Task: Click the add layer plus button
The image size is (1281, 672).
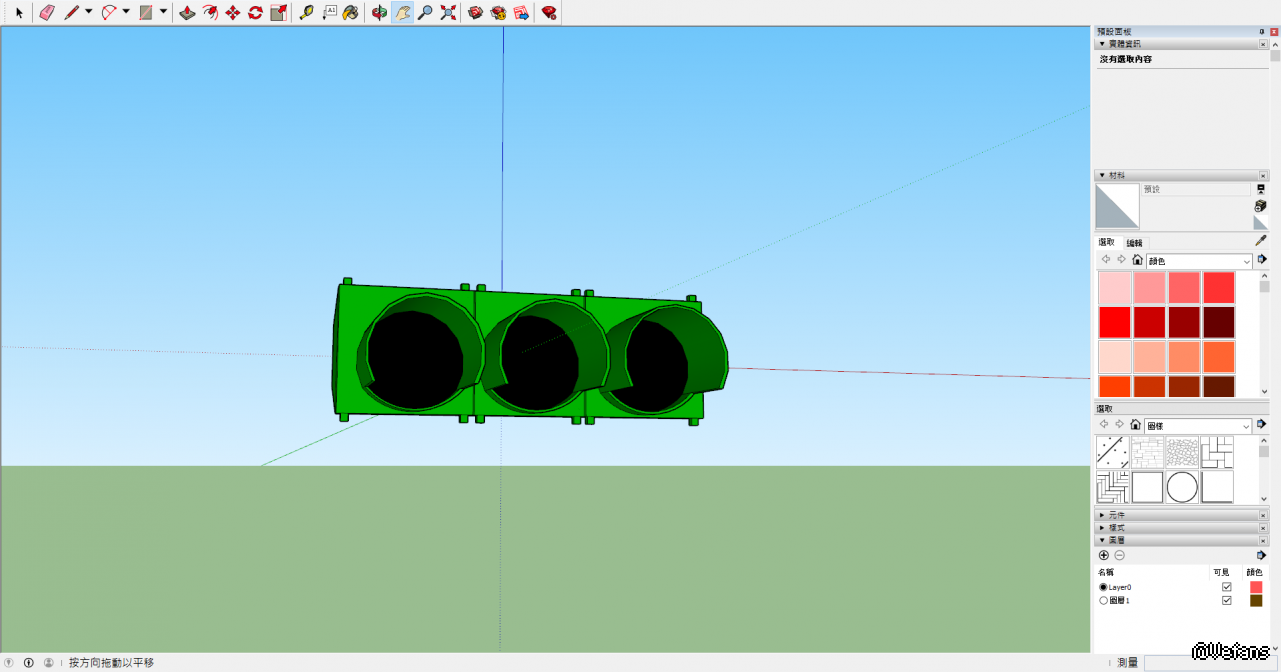Action: (x=1104, y=555)
